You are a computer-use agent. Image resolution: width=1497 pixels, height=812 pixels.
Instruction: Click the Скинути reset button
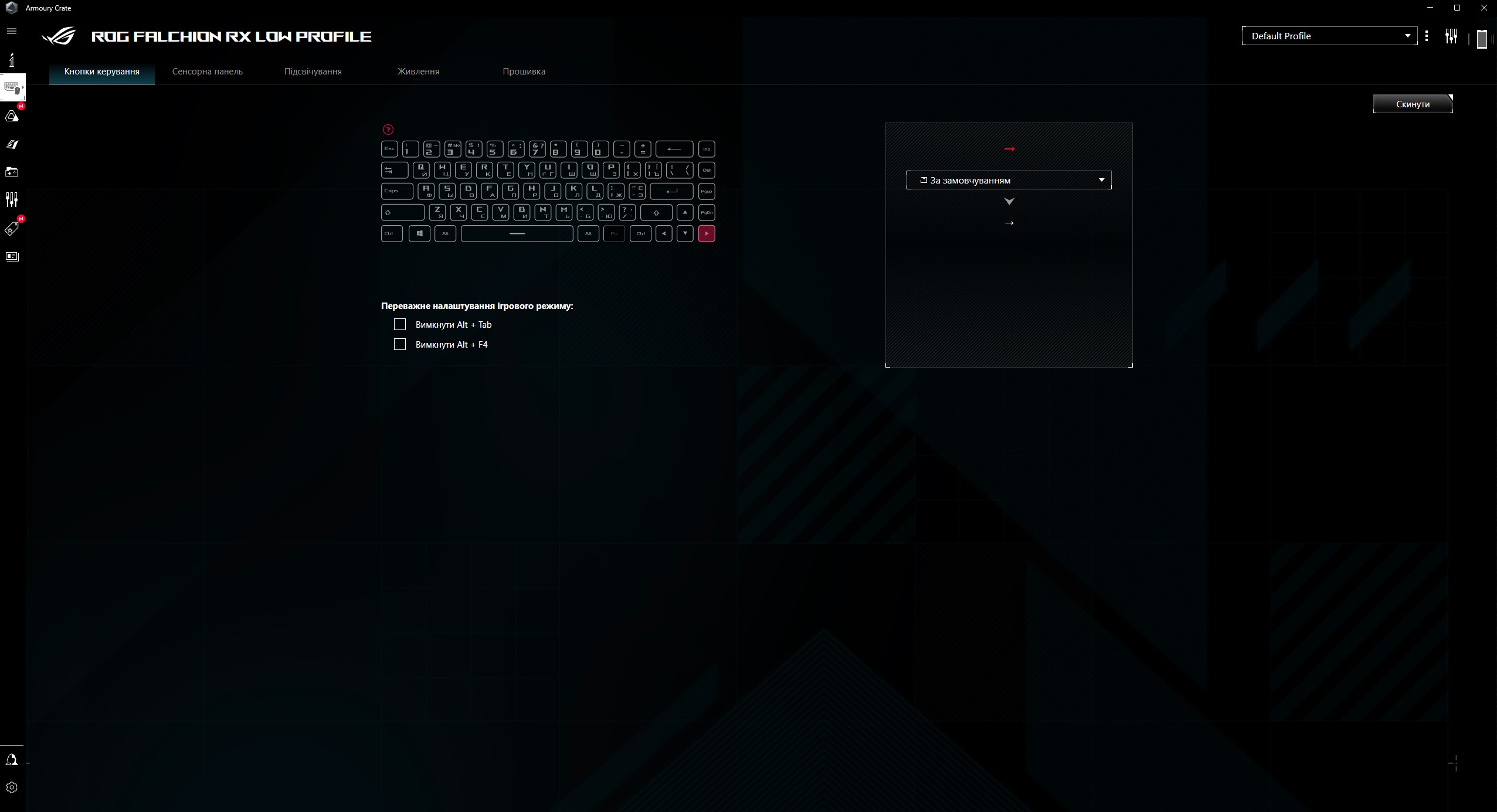coord(1412,104)
